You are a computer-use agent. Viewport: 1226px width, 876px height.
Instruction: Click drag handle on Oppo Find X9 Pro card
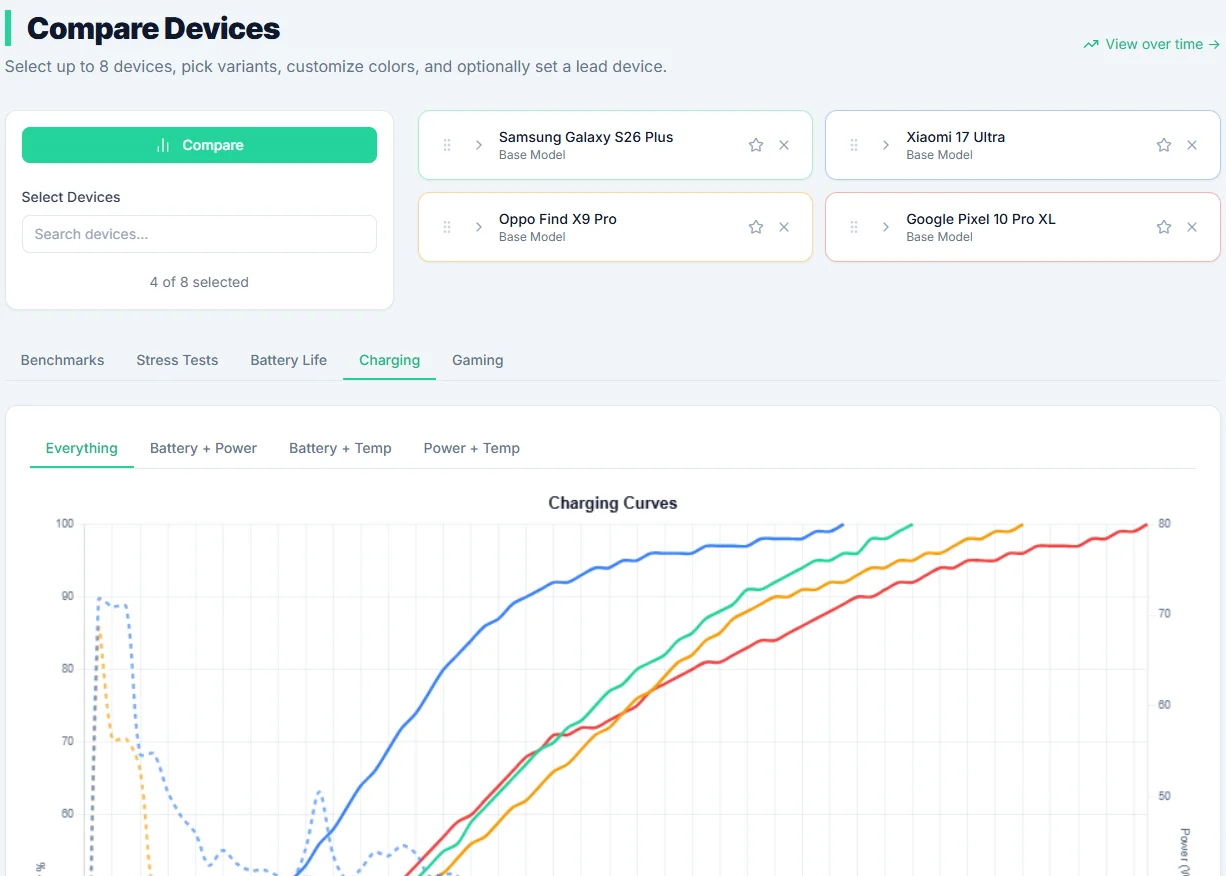[447, 227]
